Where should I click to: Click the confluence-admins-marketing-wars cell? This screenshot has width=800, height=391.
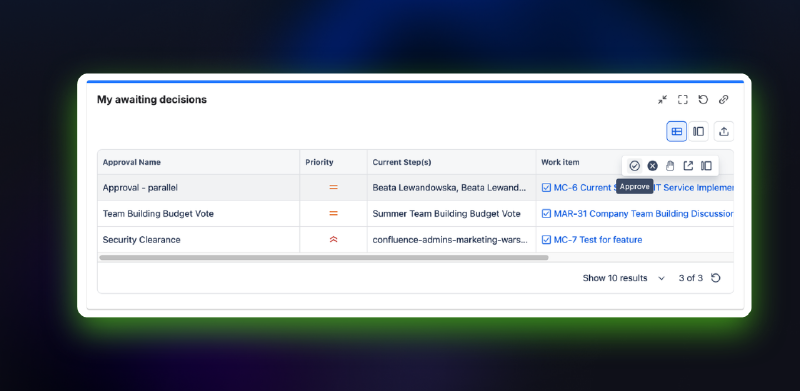click(452, 240)
